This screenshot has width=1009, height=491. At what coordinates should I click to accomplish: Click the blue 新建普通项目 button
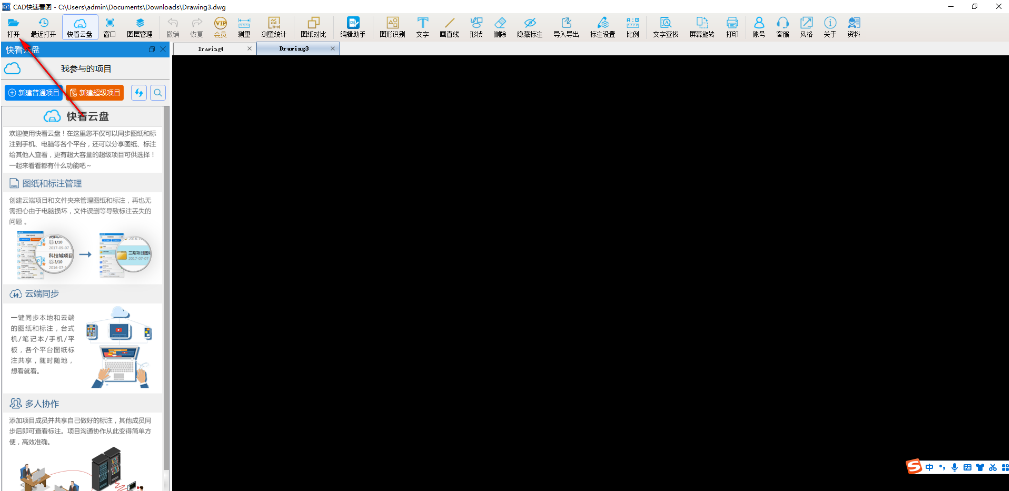pos(33,93)
